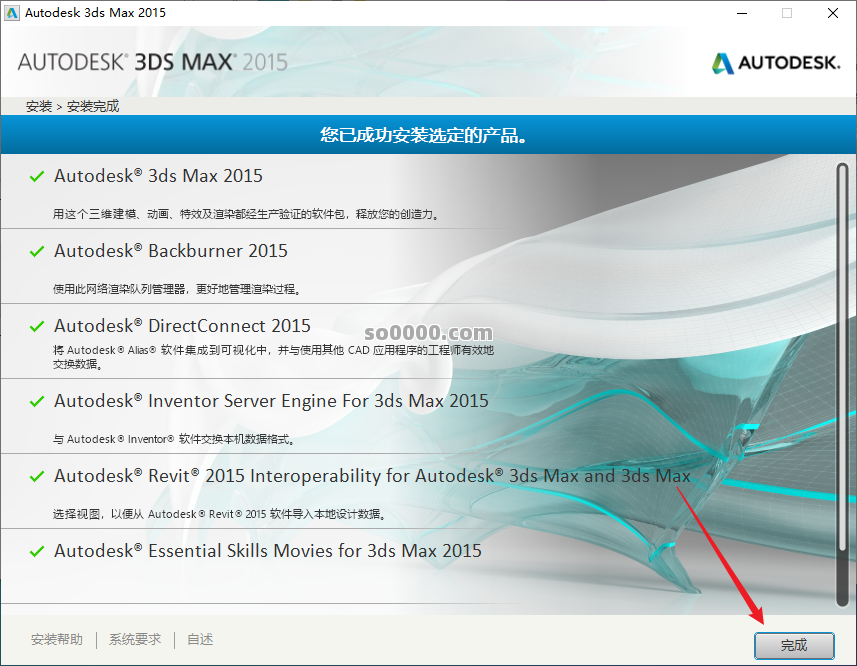Click checkmark beside Revit 2015 Interoperability
857x666 pixels.
click(x=37, y=477)
